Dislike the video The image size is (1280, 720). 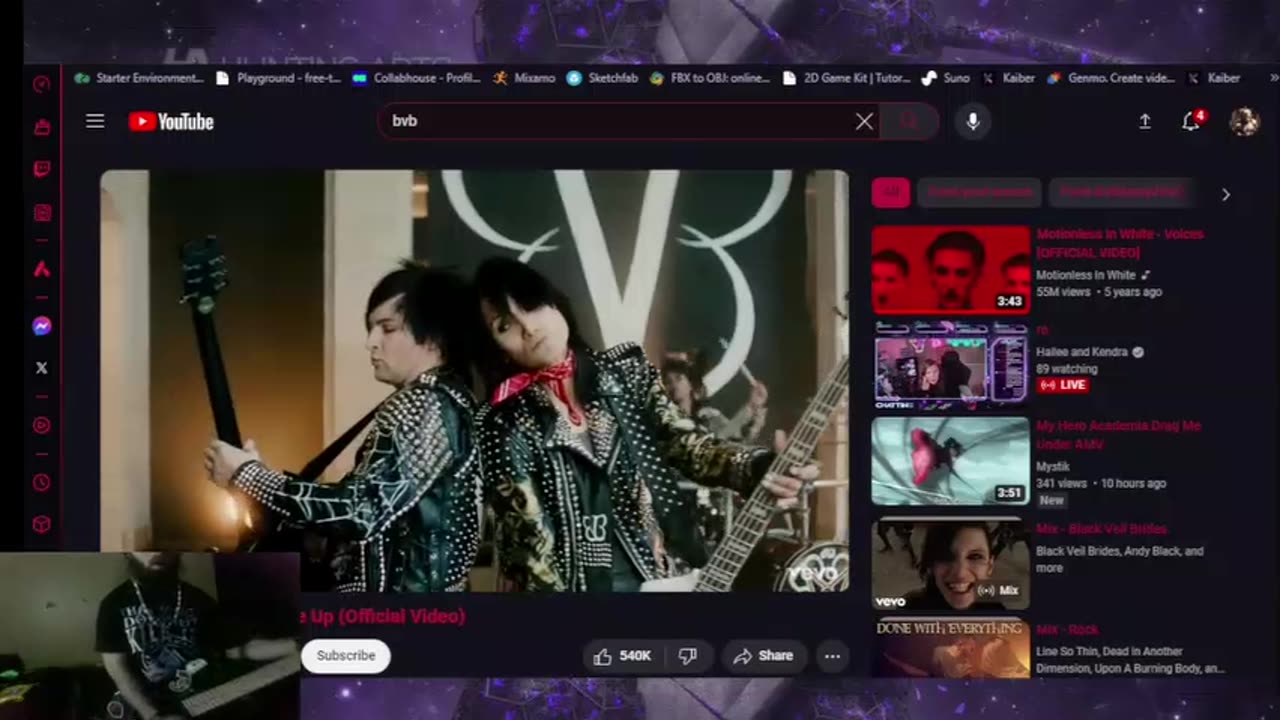[x=688, y=656]
